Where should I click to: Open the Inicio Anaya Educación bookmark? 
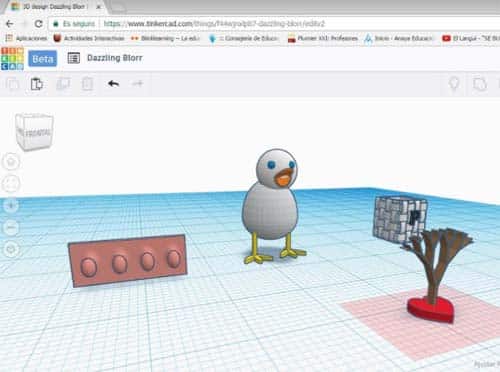pyautogui.click(x=399, y=39)
